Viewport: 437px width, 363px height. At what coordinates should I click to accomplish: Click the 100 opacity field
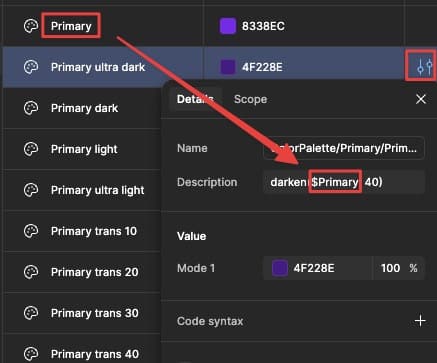(x=390, y=268)
